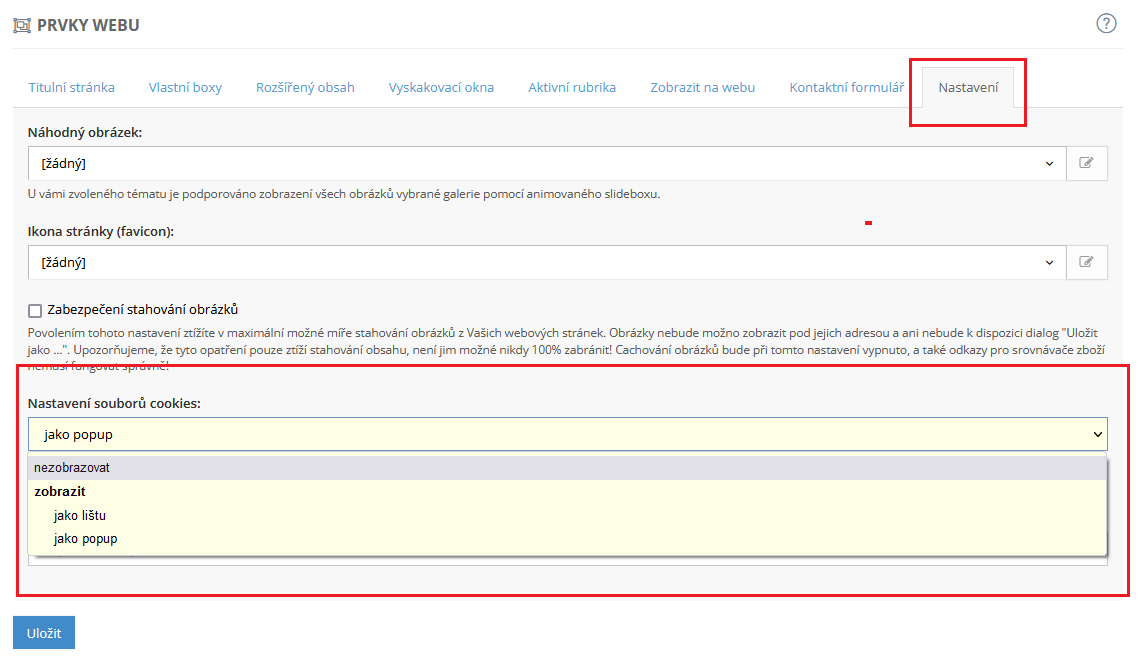Viewport: 1138px width, 668px height.
Task: Open the Vlastní boxy tab
Action: tap(185, 87)
